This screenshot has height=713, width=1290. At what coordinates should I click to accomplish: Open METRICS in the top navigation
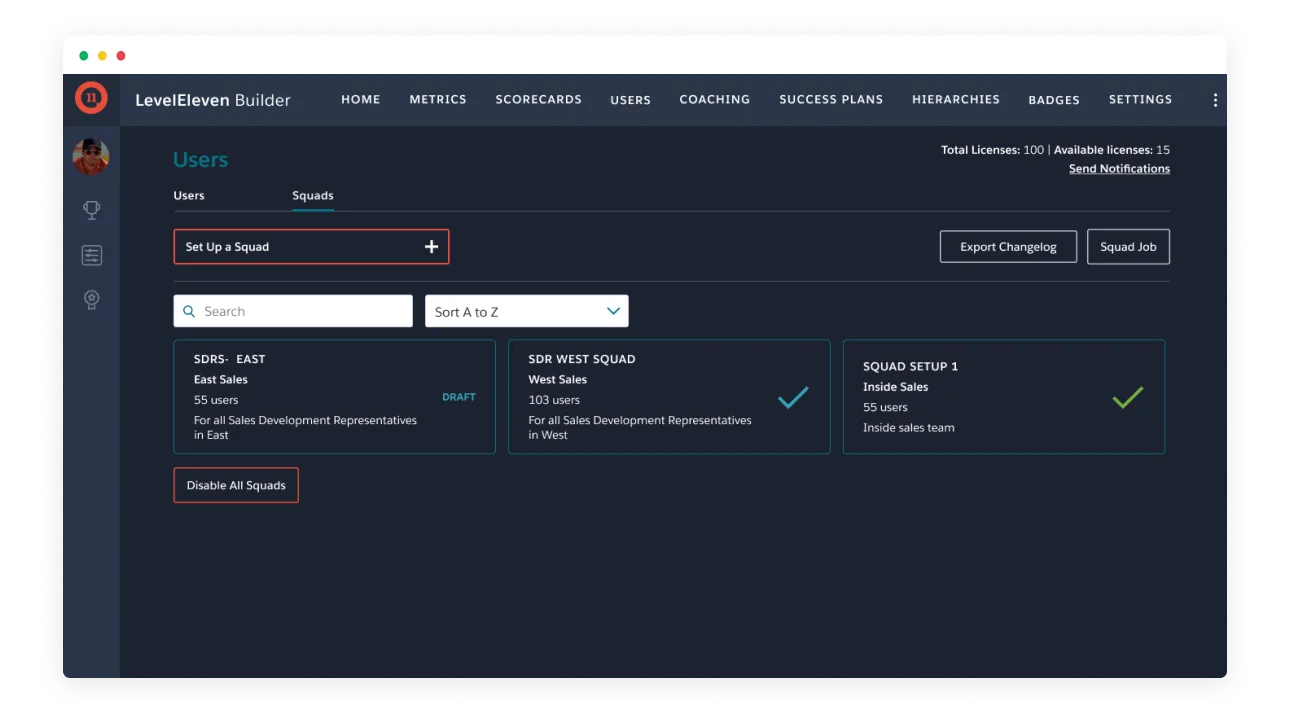coord(438,100)
